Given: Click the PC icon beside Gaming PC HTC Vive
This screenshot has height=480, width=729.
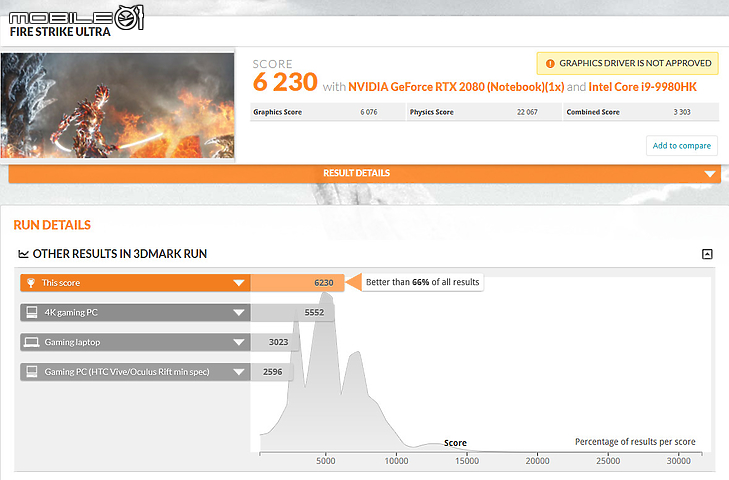Looking at the screenshot, I should [32, 372].
